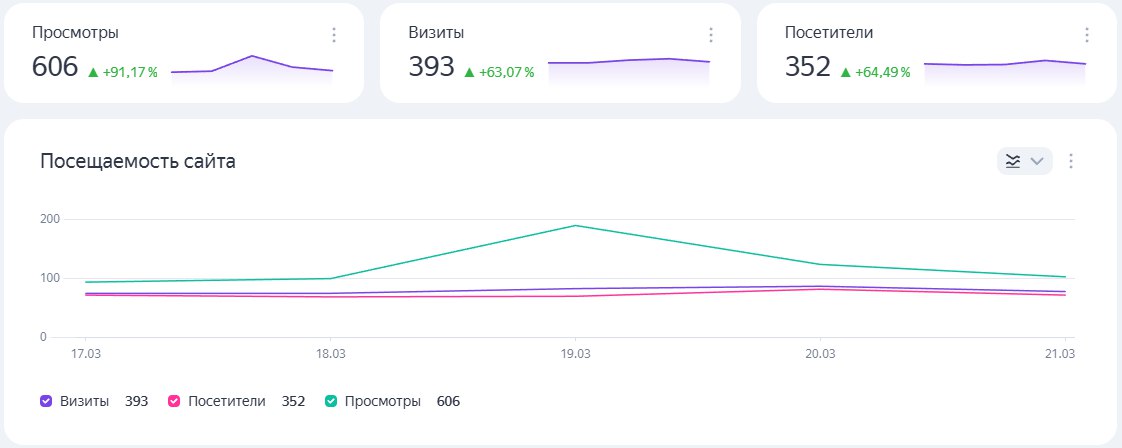
Task: Open the Посетители widget three-dot menu
Action: tap(1087, 35)
